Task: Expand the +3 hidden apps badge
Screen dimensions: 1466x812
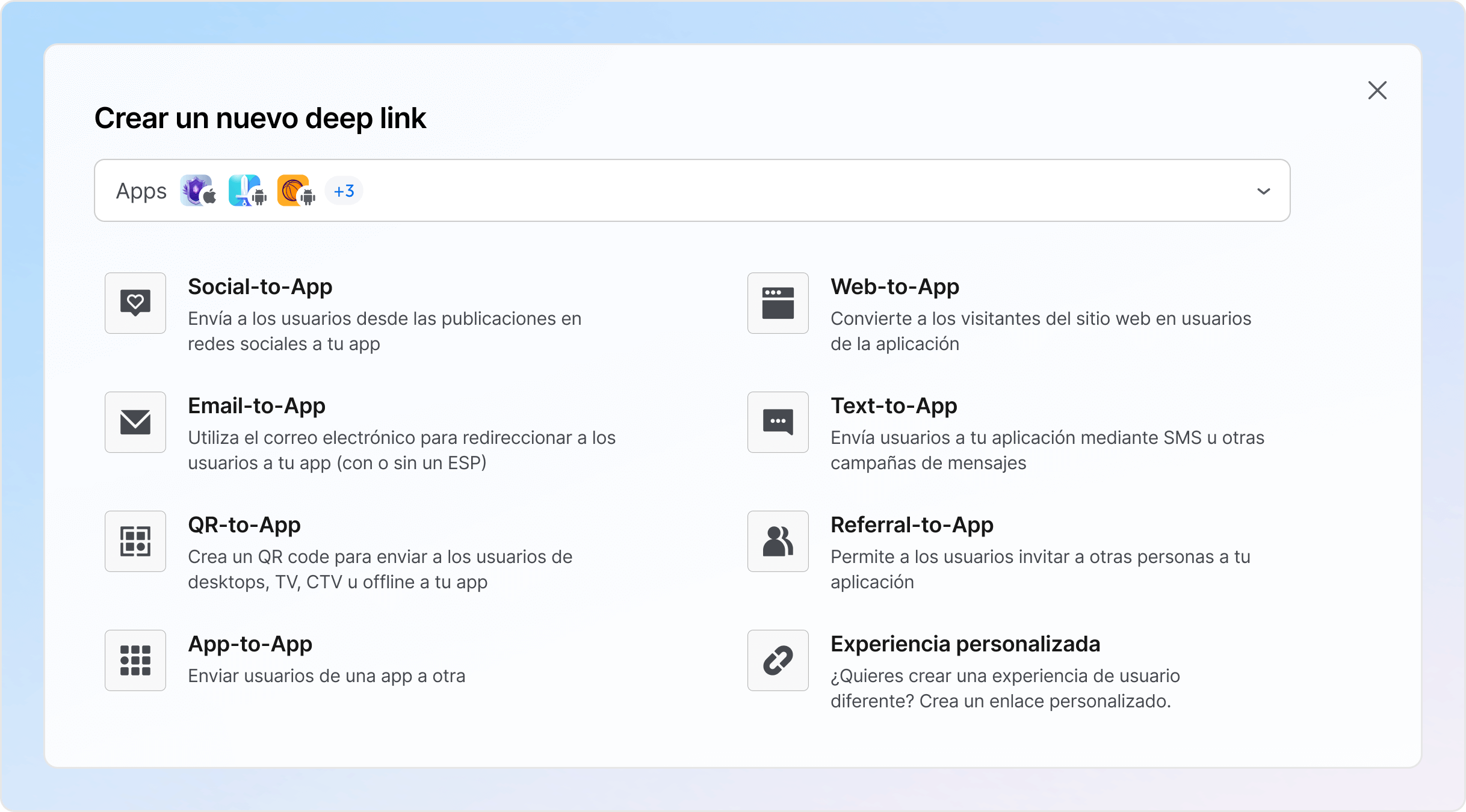Action: click(343, 191)
